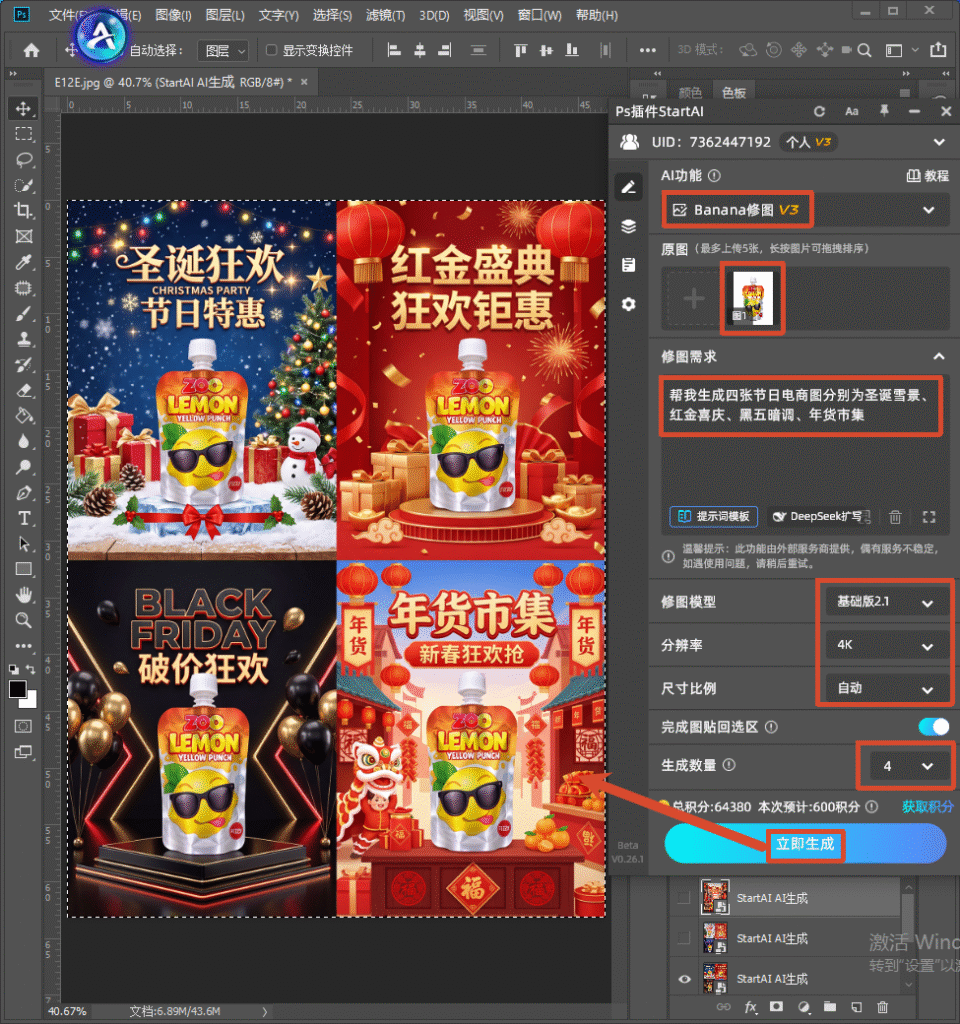Select the Pen tool
960x1024 pixels.
pyautogui.click(x=24, y=493)
